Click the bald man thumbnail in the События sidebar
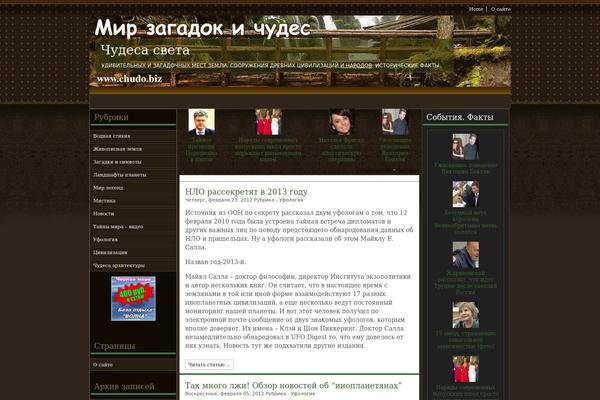600x400 pixels. coord(465,255)
